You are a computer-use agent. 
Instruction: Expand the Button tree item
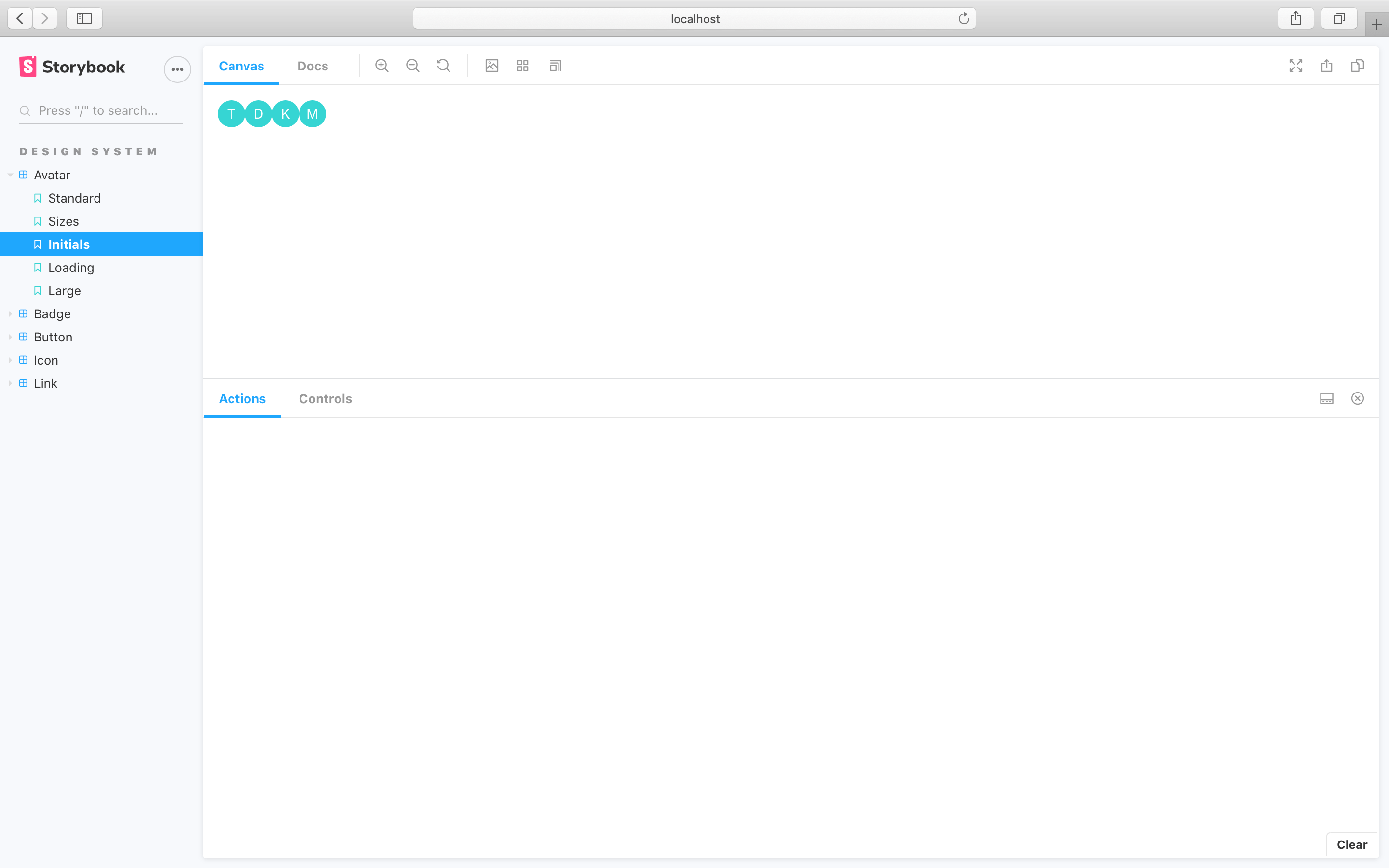(x=10, y=337)
